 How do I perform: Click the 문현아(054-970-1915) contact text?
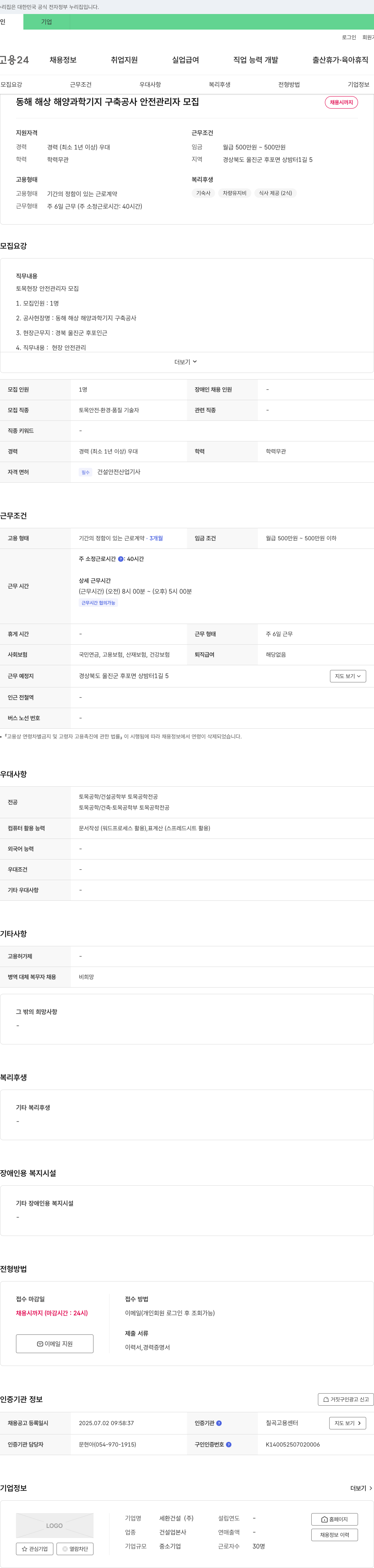tap(107, 1445)
